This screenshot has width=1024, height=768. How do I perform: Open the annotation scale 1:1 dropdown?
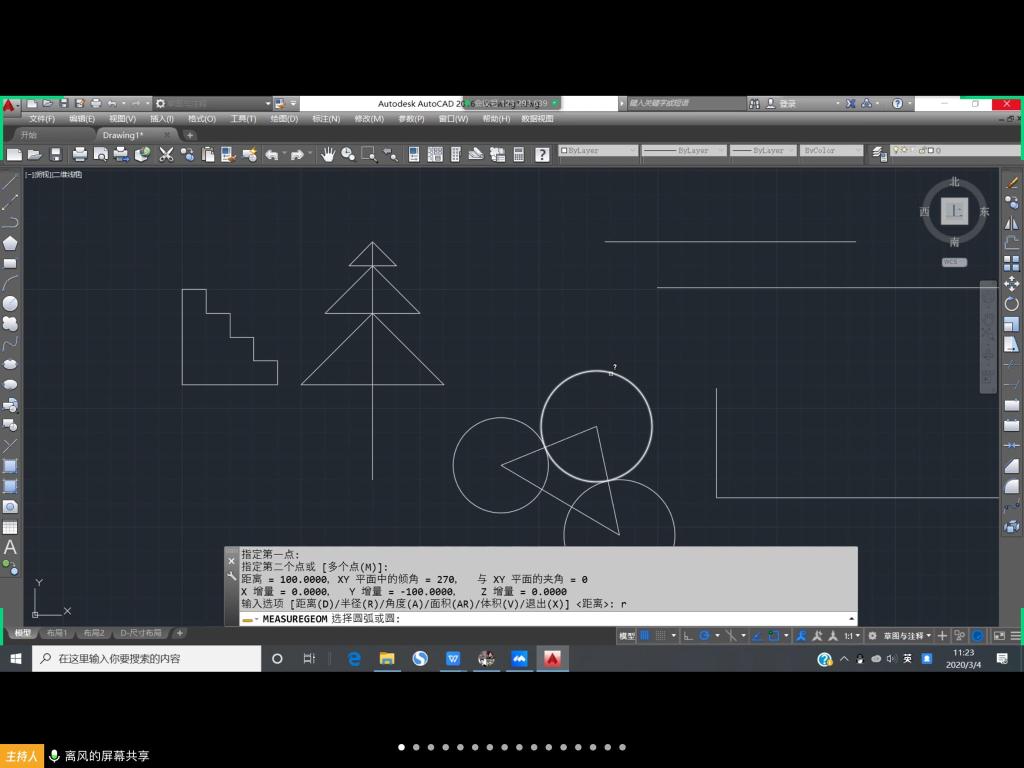[x=851, y=636]
